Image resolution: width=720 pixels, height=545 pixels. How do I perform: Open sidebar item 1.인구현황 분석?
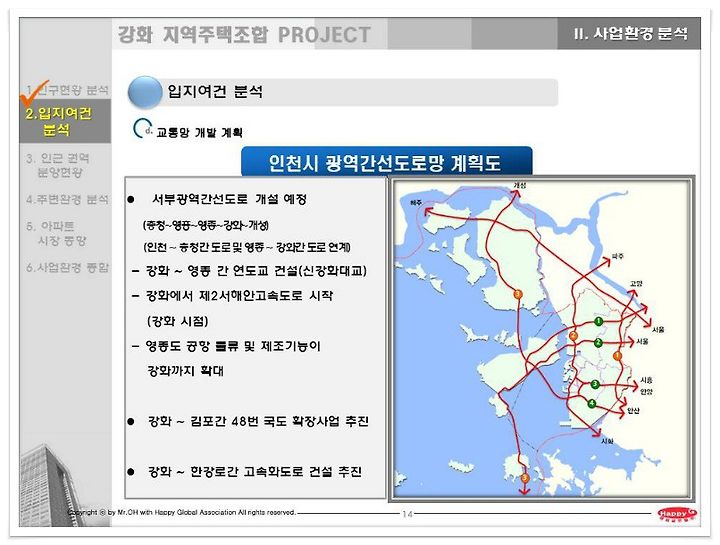pyautogui.click(x=68, y=90)
